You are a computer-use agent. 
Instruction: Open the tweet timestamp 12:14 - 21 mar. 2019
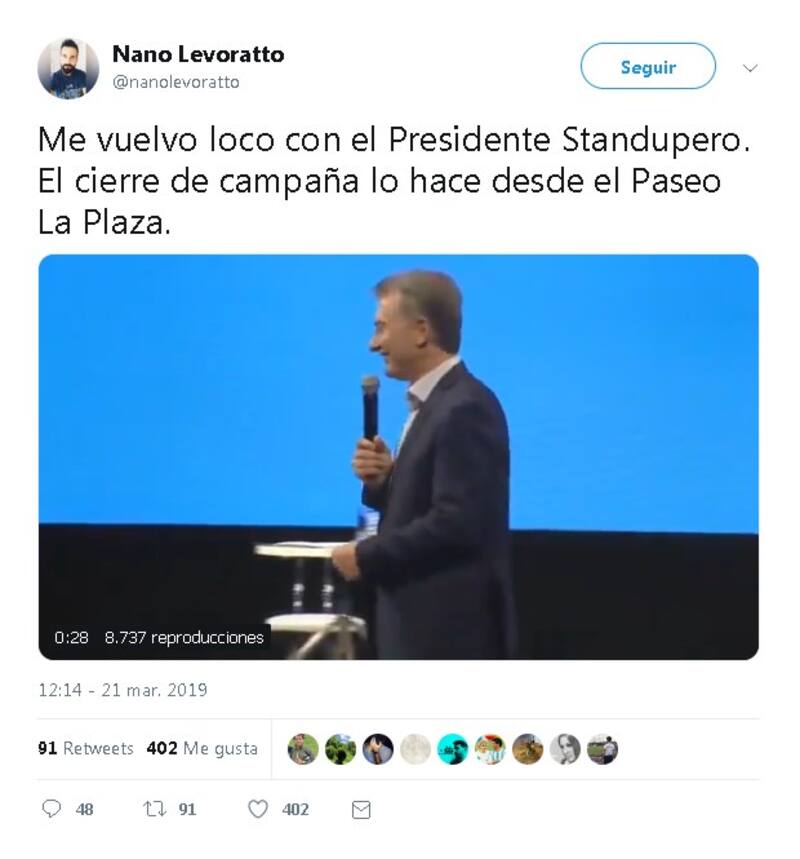coord(123,690)
